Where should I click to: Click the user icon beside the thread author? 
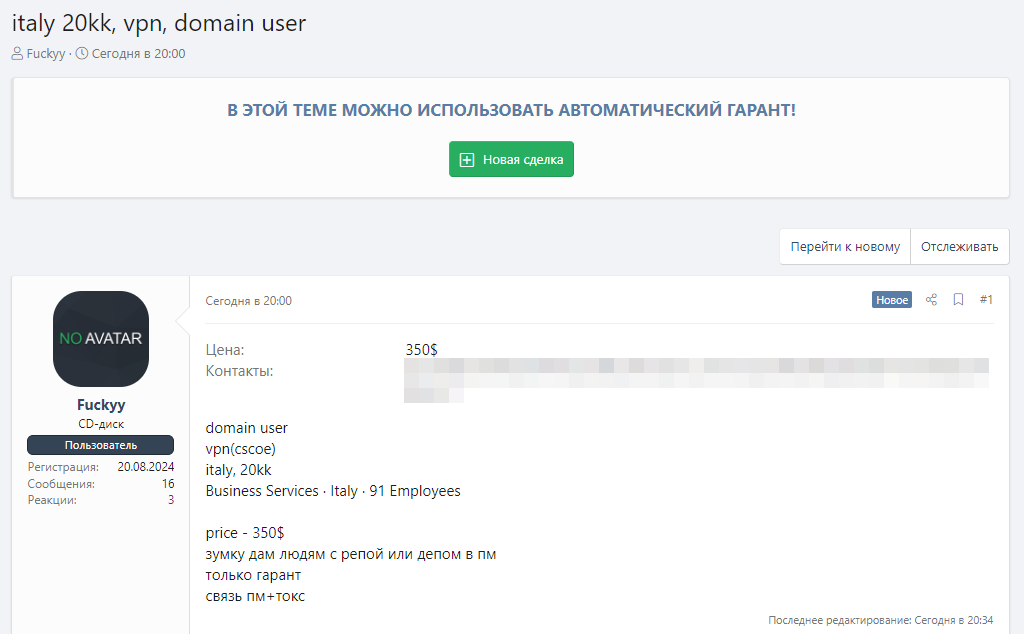click(x=18, y=54)
